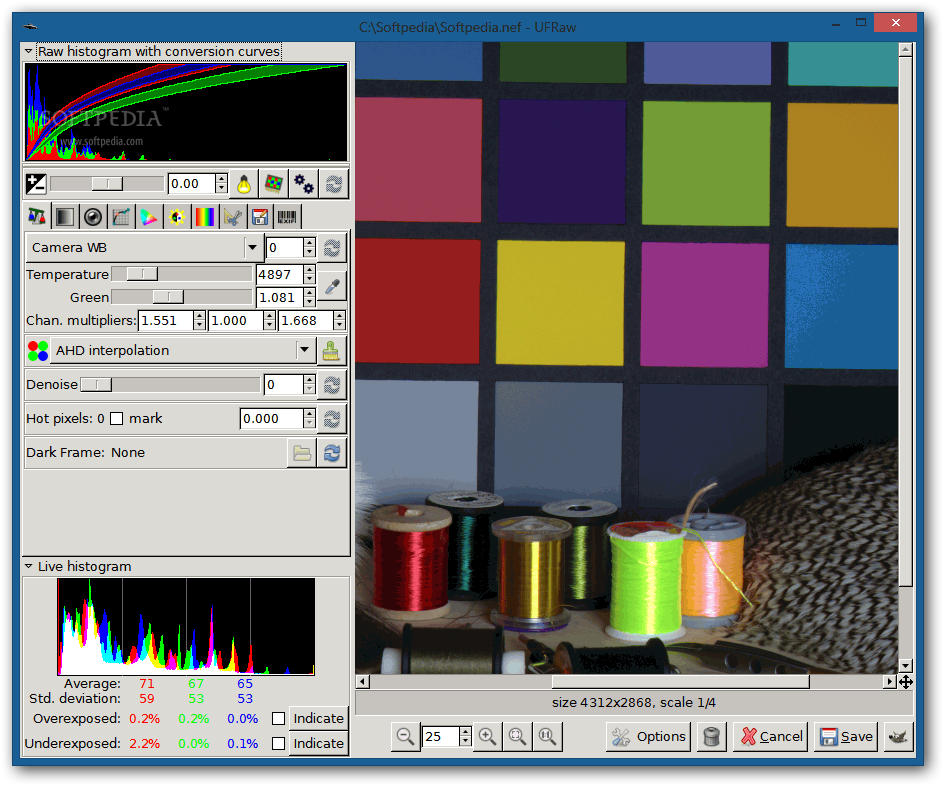944x786 pixels.
Task: Open the EXIF tab
Action: click(x=288, y=217)
